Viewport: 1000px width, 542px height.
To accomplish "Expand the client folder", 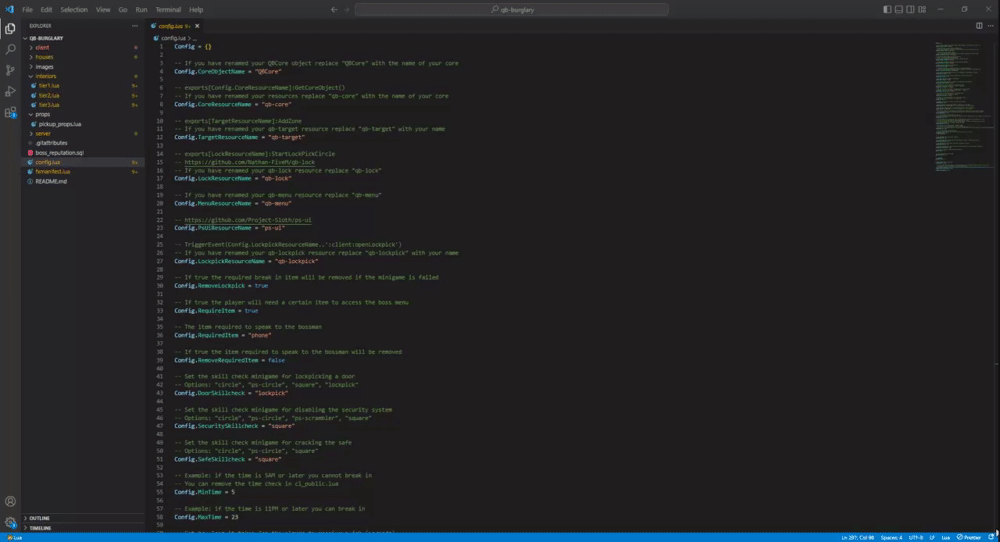I will coord(83,48).
